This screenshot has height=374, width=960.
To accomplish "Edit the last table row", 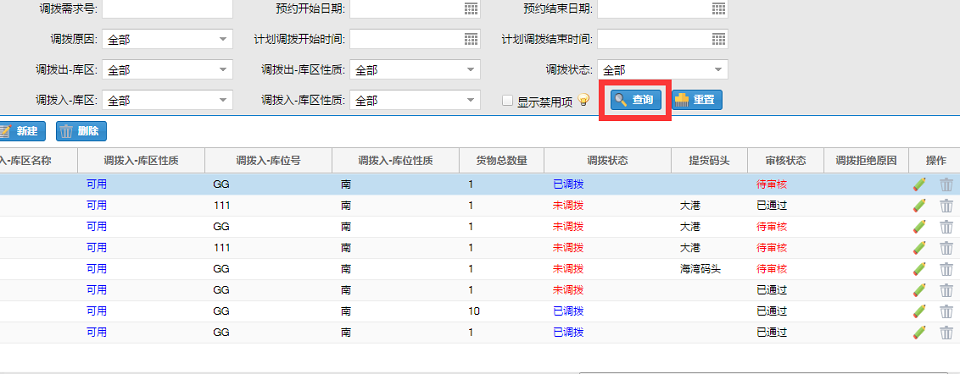I will [x=919, y=332].
